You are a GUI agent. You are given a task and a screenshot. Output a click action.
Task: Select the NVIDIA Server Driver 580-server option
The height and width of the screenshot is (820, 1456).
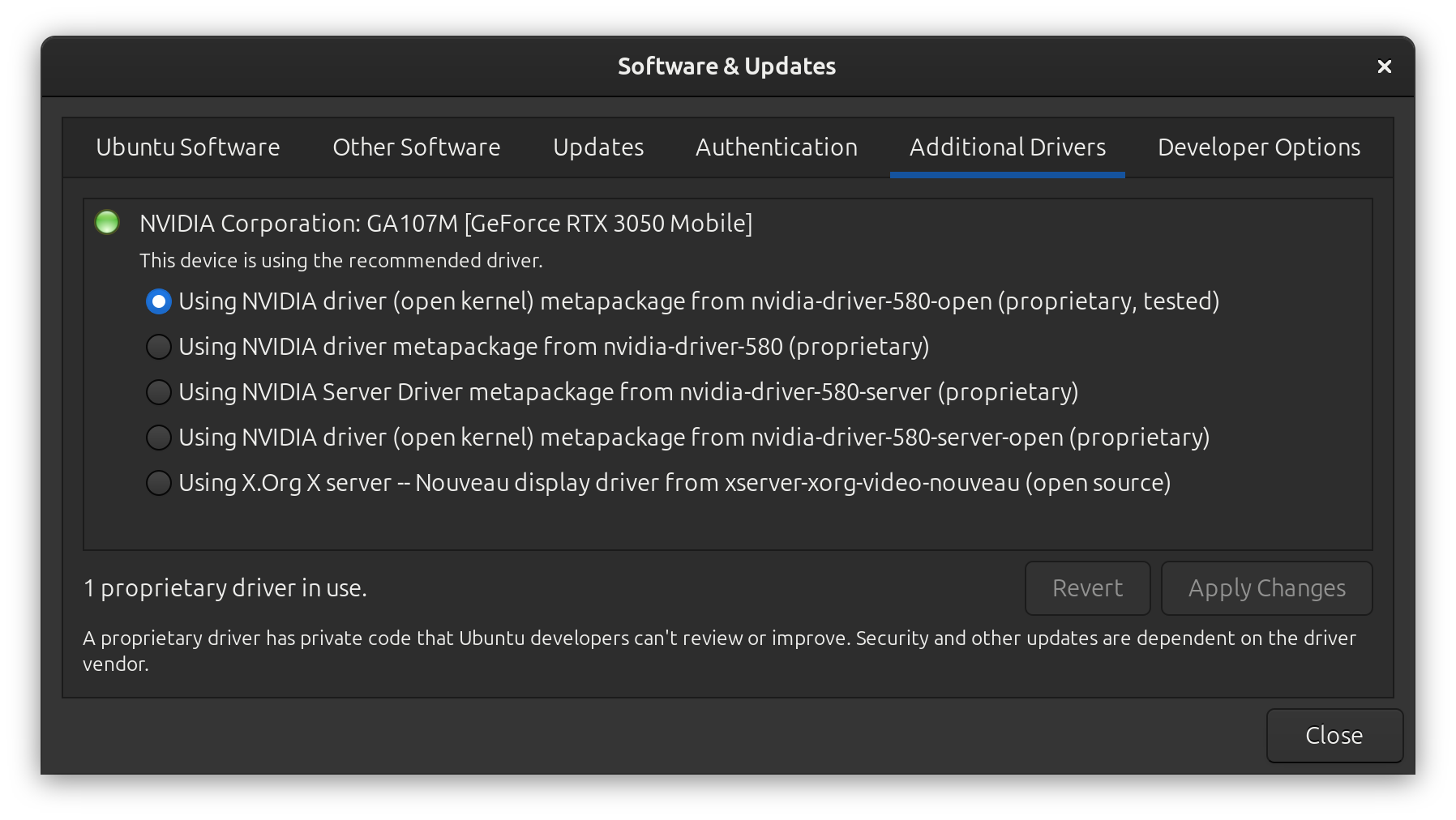159,392
